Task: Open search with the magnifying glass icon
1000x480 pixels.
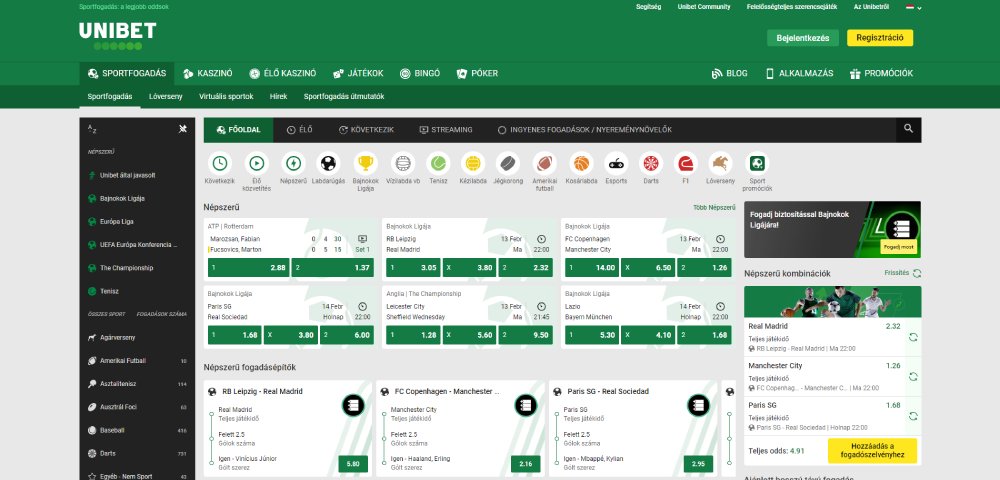Action: pos(908,129)
